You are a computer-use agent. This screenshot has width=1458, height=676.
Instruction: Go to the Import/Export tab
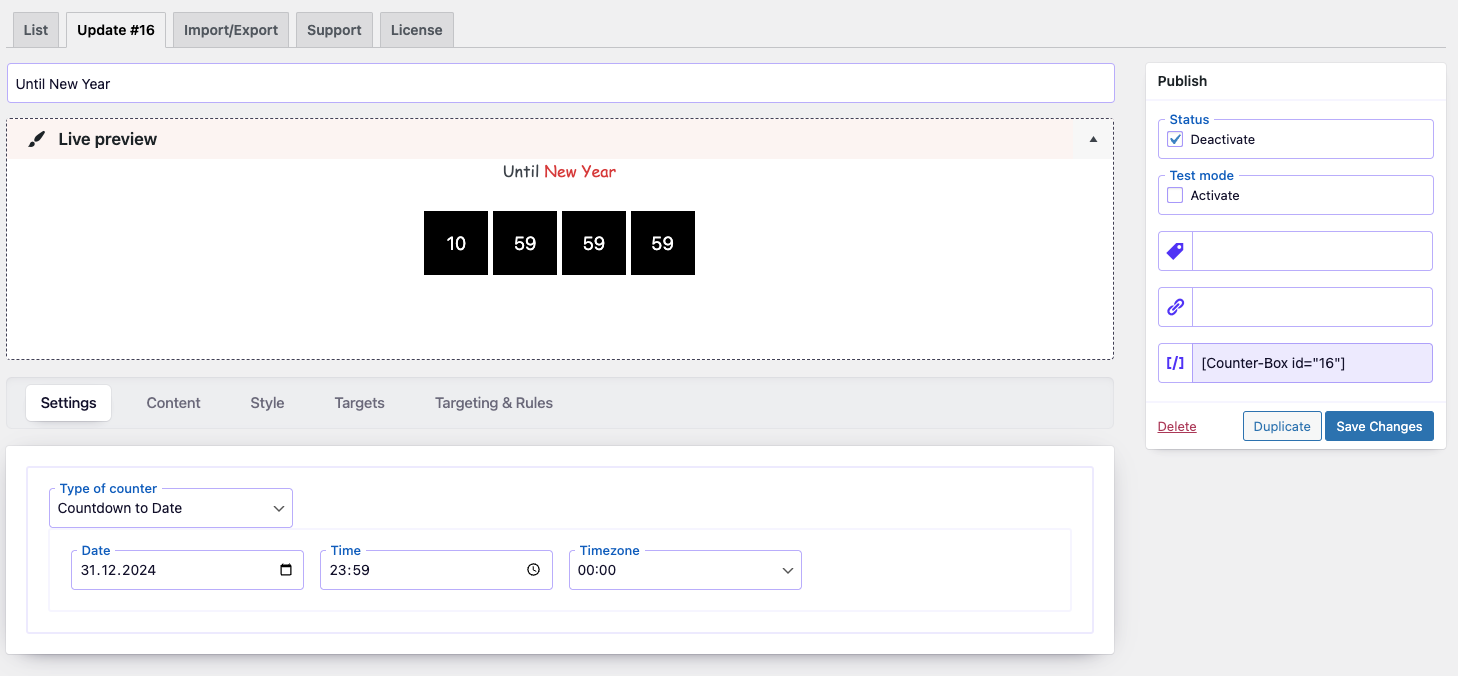point(231,30)
